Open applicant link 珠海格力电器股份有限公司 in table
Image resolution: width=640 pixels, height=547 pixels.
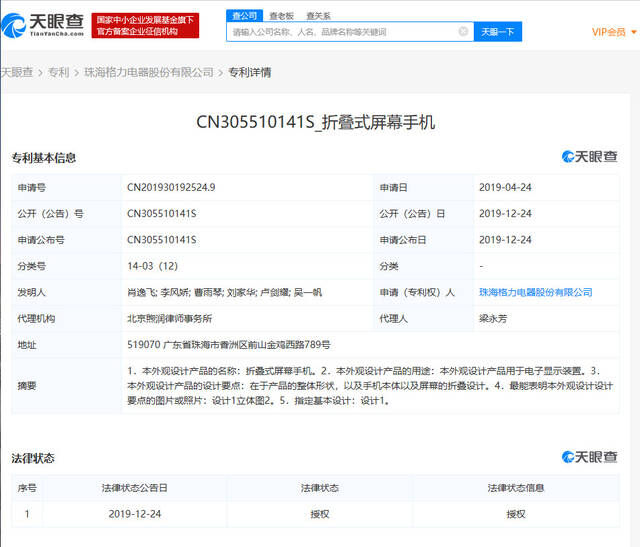click(536, 292)
